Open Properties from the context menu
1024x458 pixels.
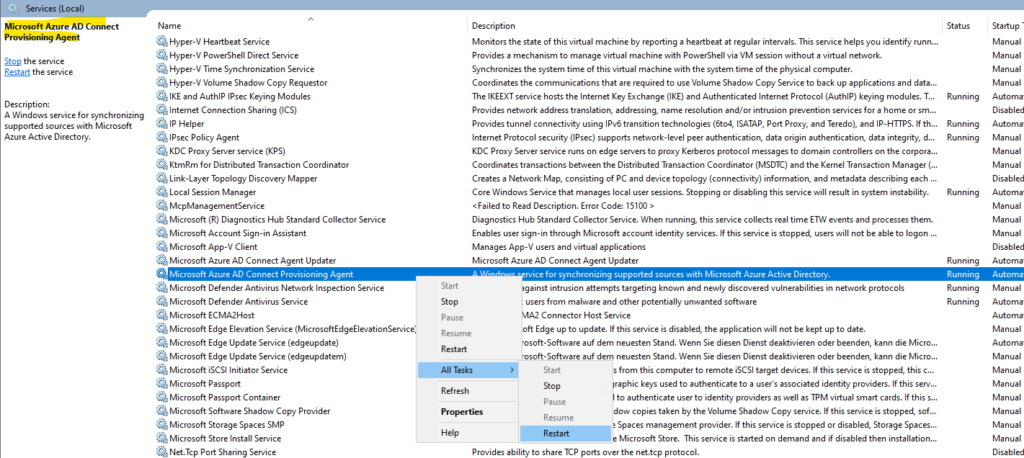click(462, 412)
